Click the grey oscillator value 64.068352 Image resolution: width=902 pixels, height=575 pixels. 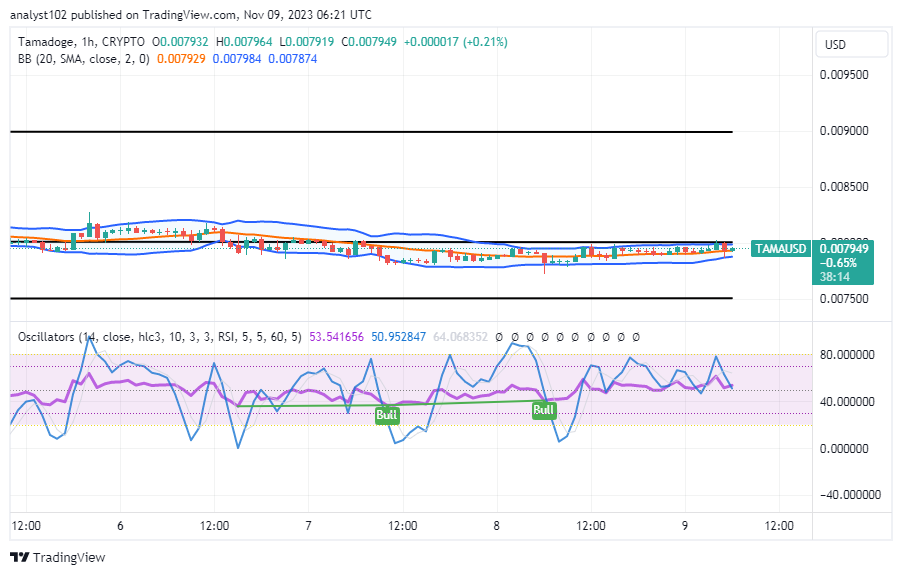(460, 337)
